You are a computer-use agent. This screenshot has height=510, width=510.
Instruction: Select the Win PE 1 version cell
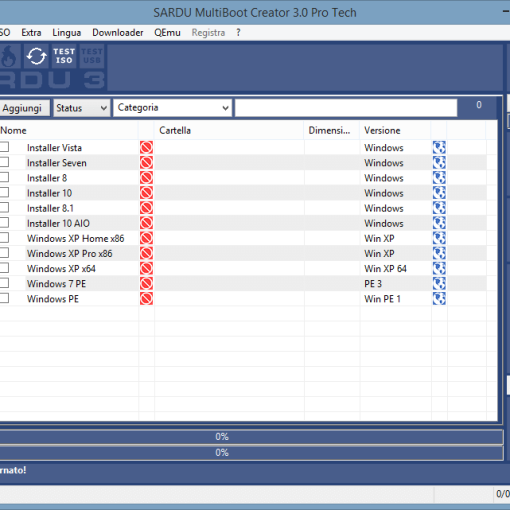(382, 299)
